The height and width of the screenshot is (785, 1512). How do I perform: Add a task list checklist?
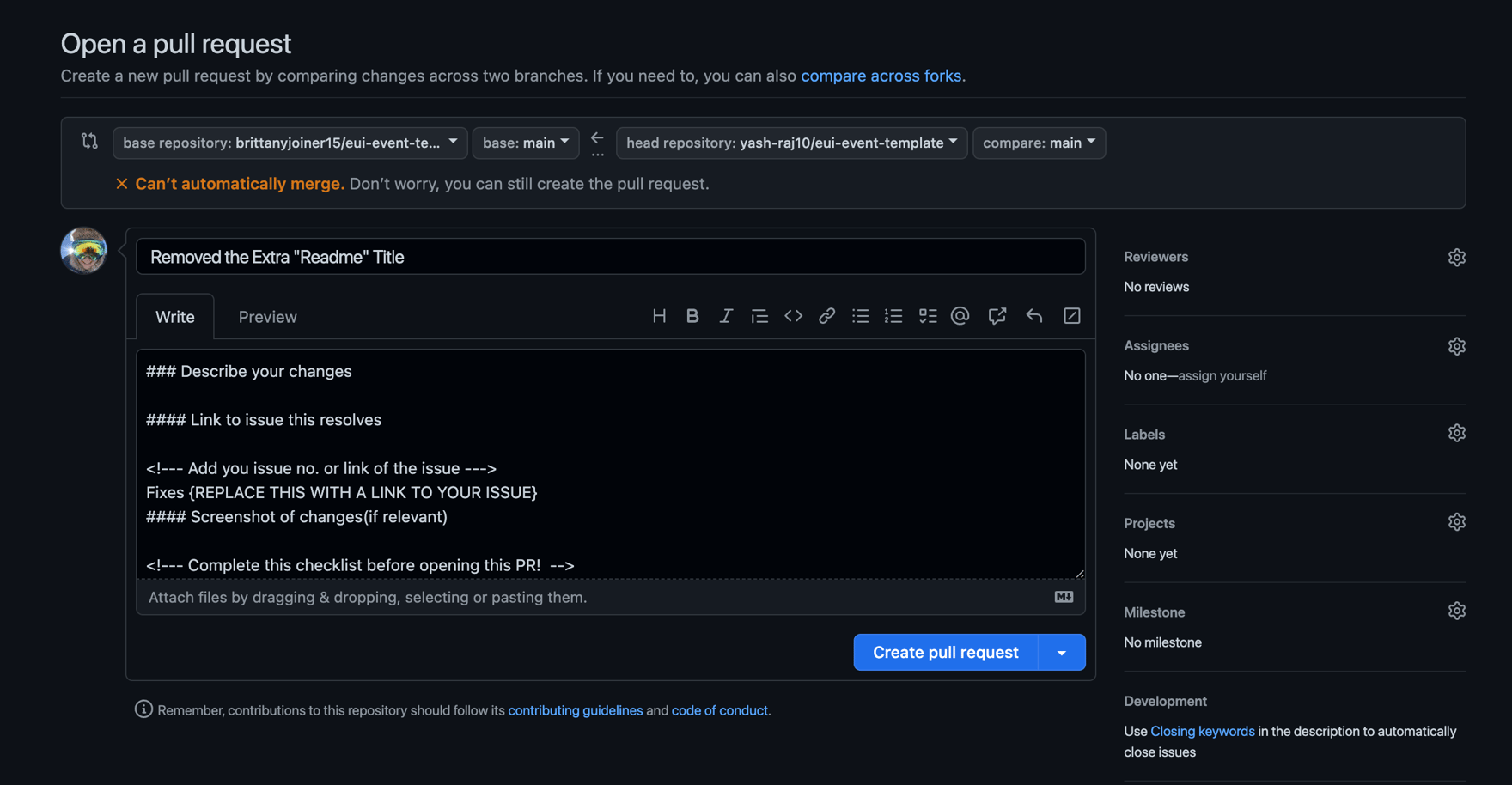927,316
